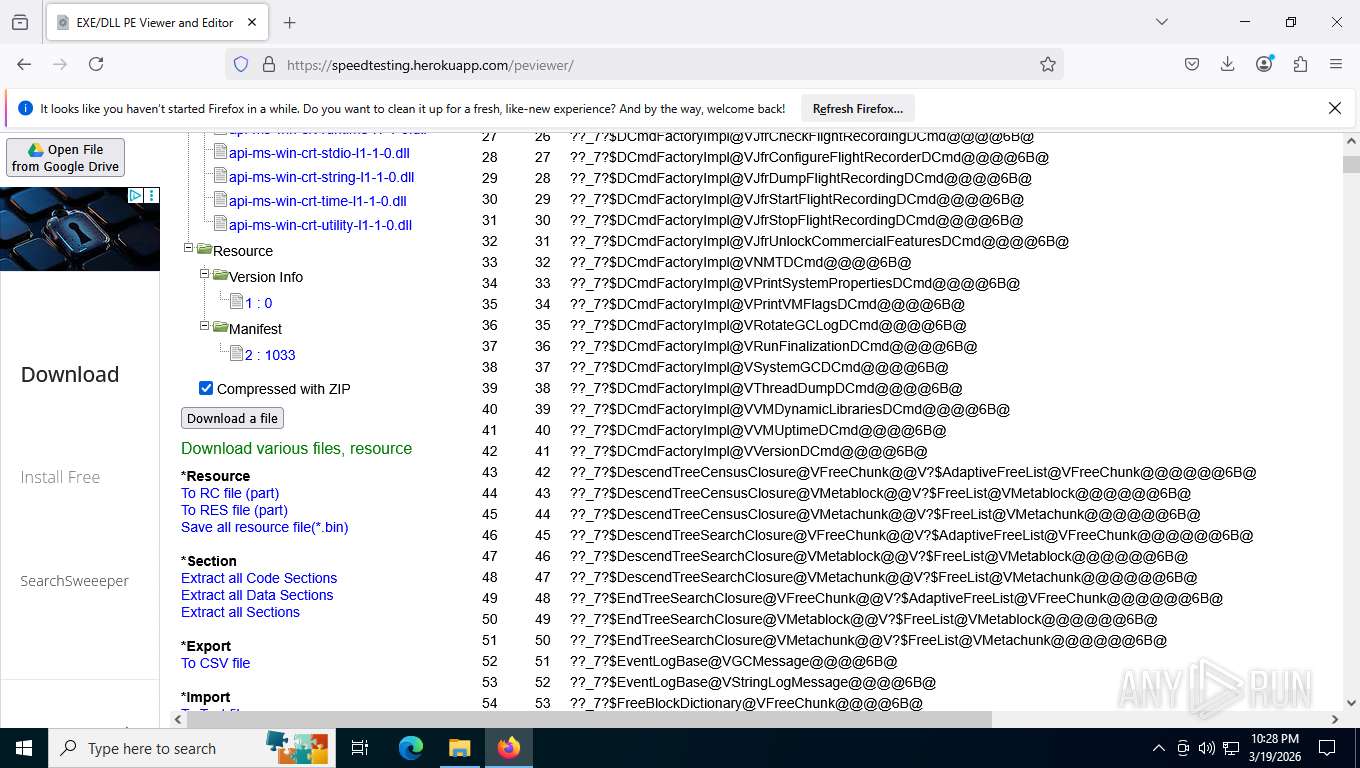Open the notification center icon
Screen dimensions: 1360x768
(1327, 748)
